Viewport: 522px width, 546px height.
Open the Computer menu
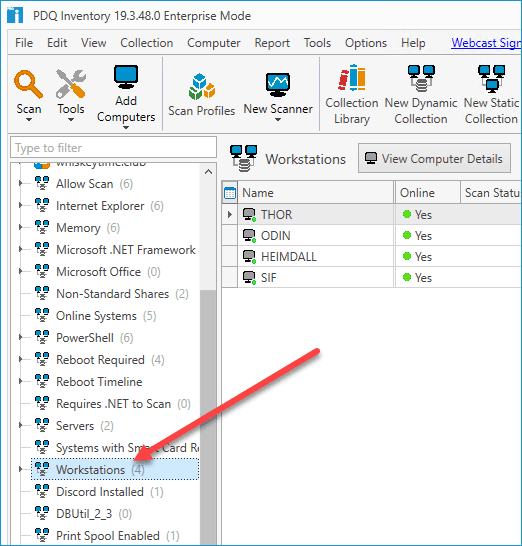[214, 43]
